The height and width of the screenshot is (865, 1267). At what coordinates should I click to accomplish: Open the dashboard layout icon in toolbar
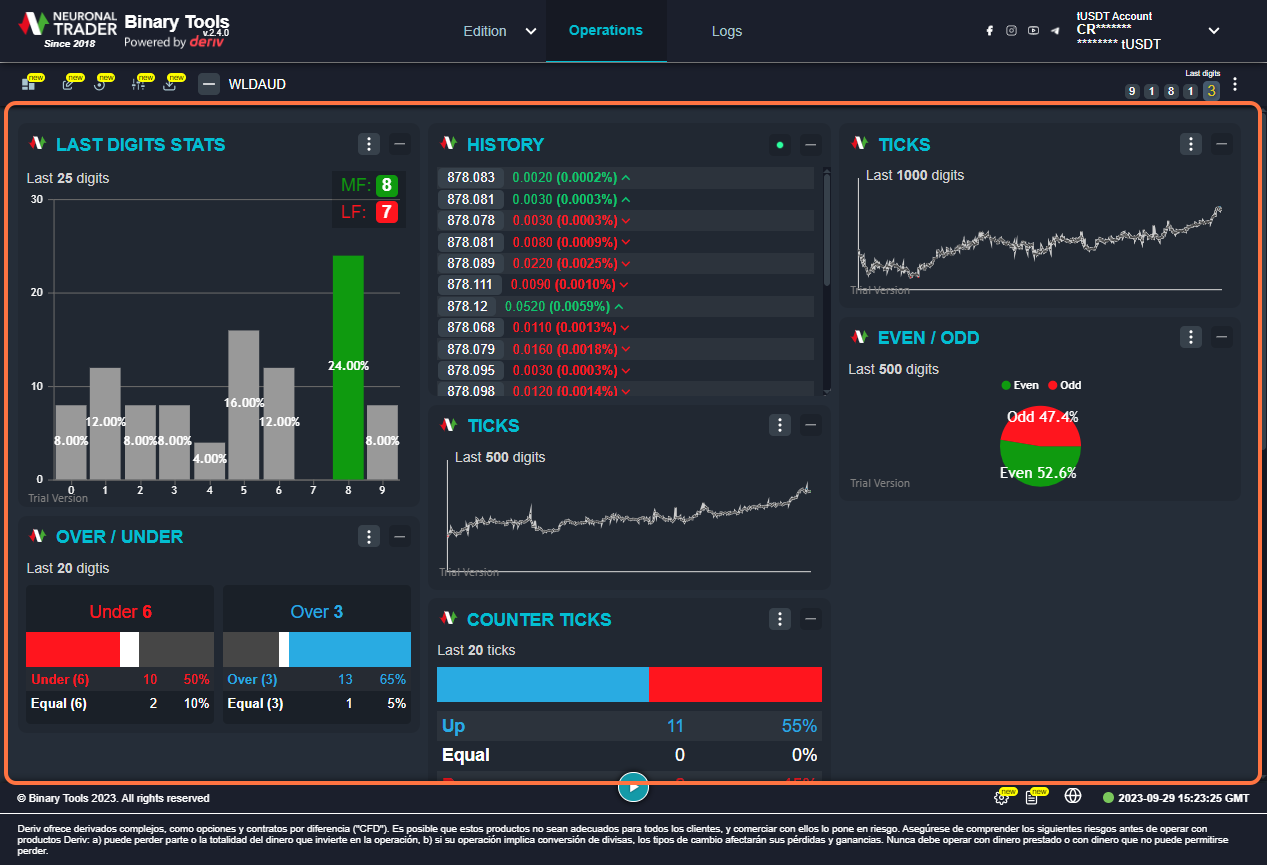29,85
